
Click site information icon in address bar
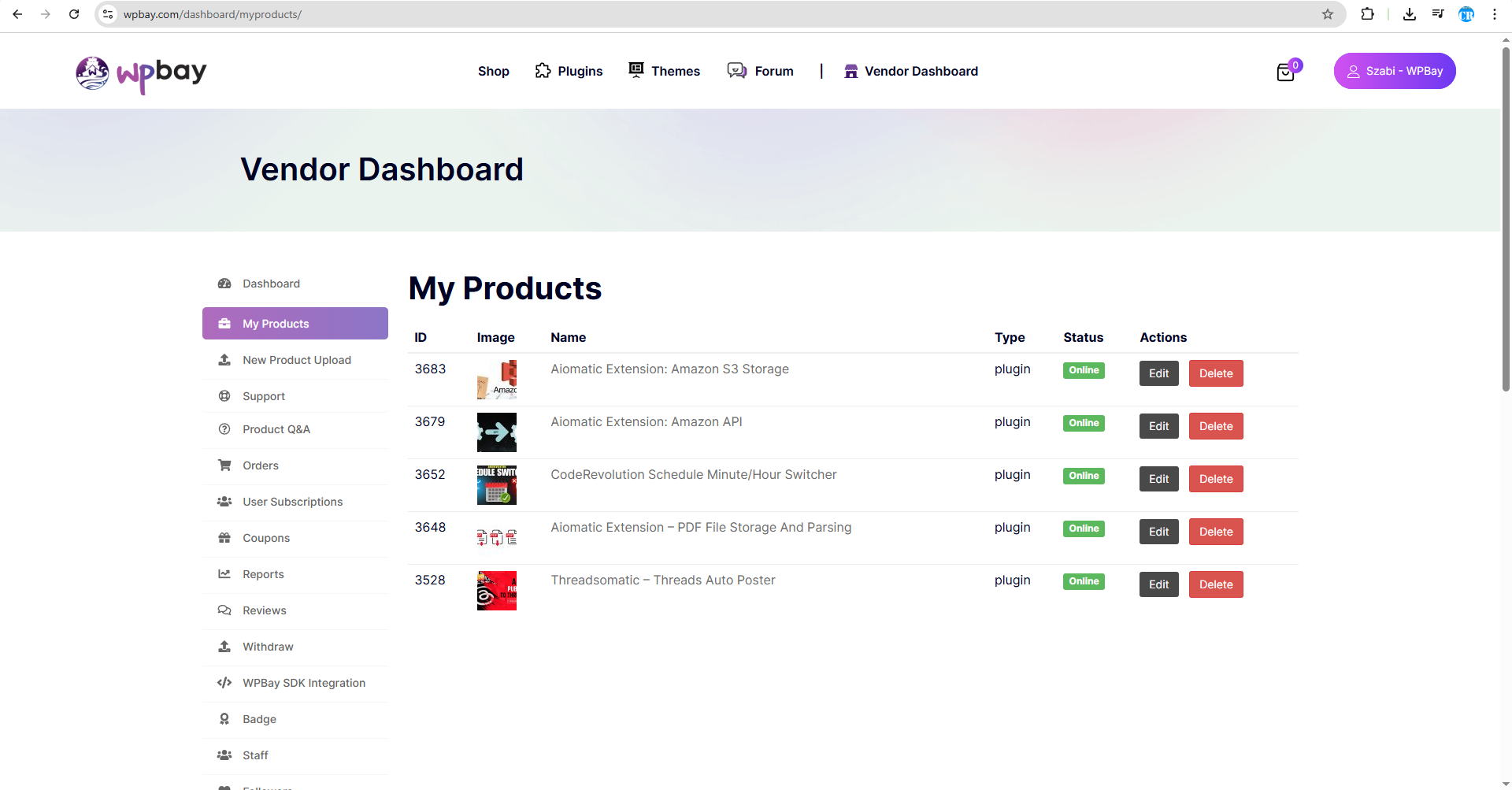tap(109, 14)
